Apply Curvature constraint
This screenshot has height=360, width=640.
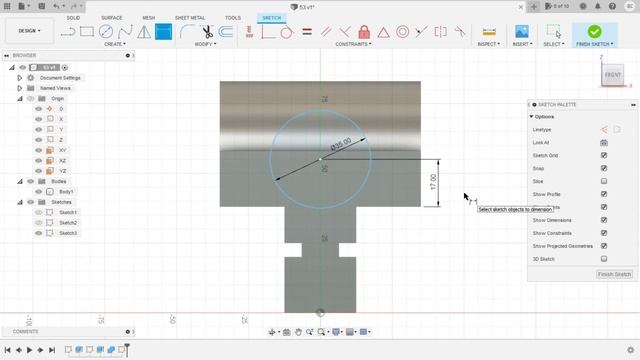[x=460, y=32]
